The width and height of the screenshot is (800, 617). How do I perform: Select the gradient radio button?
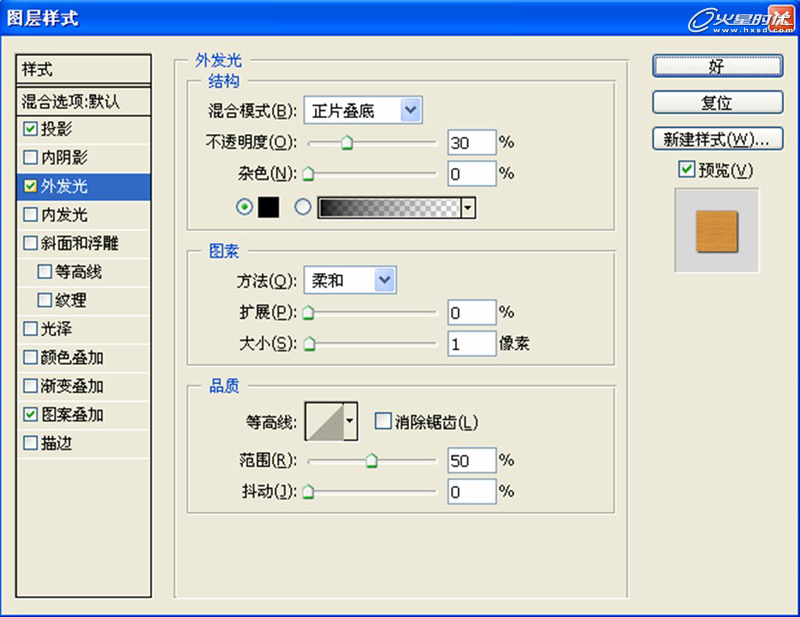[x=303, y=207]
